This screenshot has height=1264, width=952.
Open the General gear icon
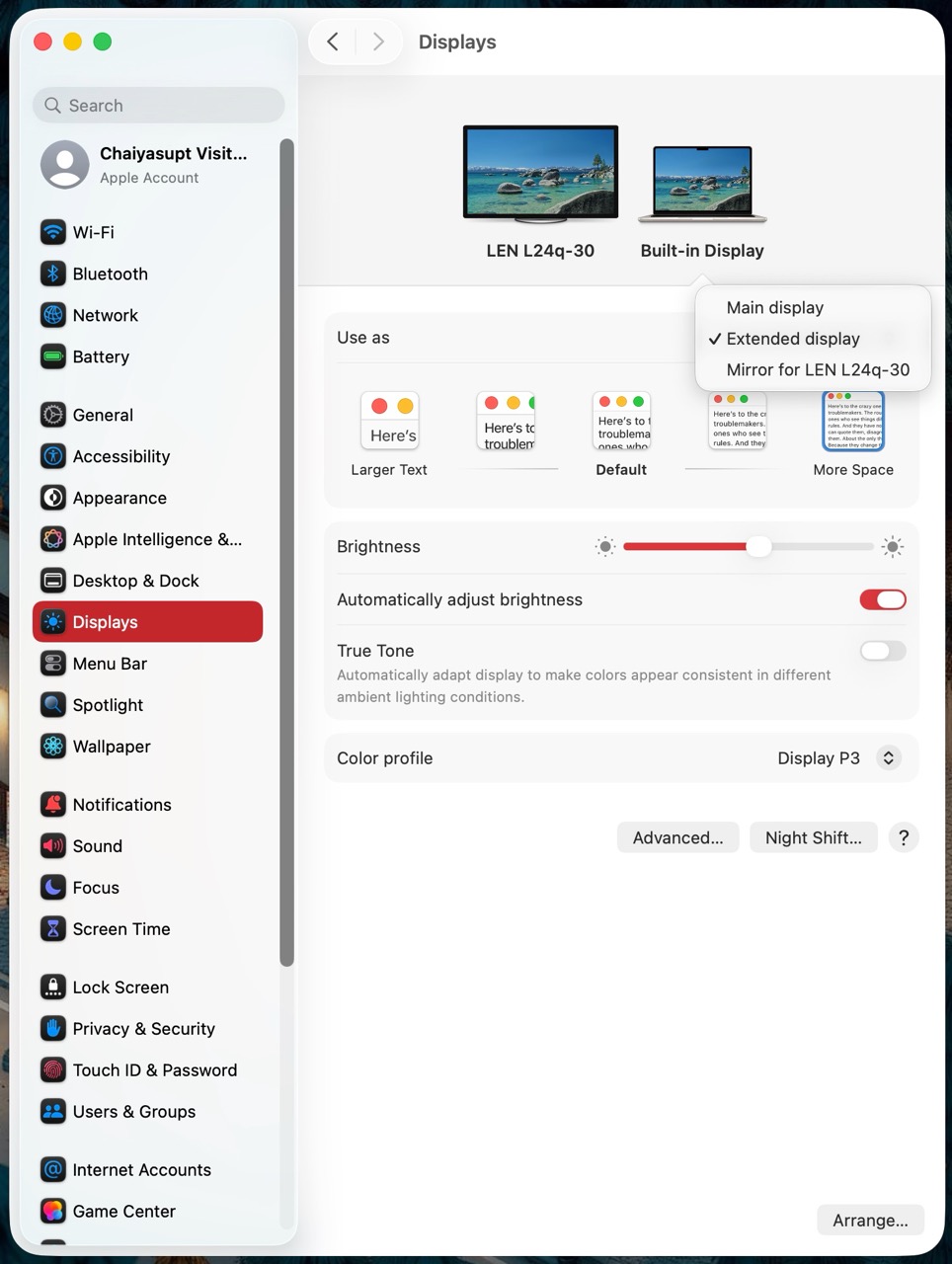53,415
